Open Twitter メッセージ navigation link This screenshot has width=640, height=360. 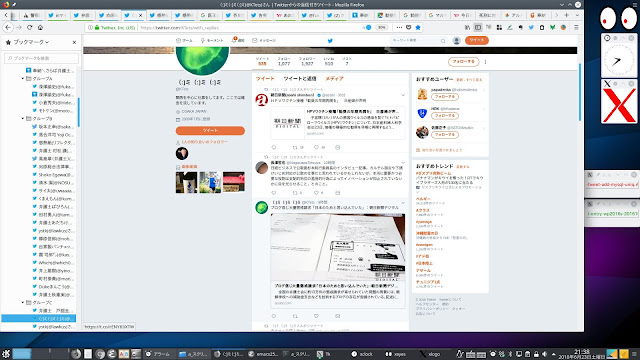coord(264,40)
